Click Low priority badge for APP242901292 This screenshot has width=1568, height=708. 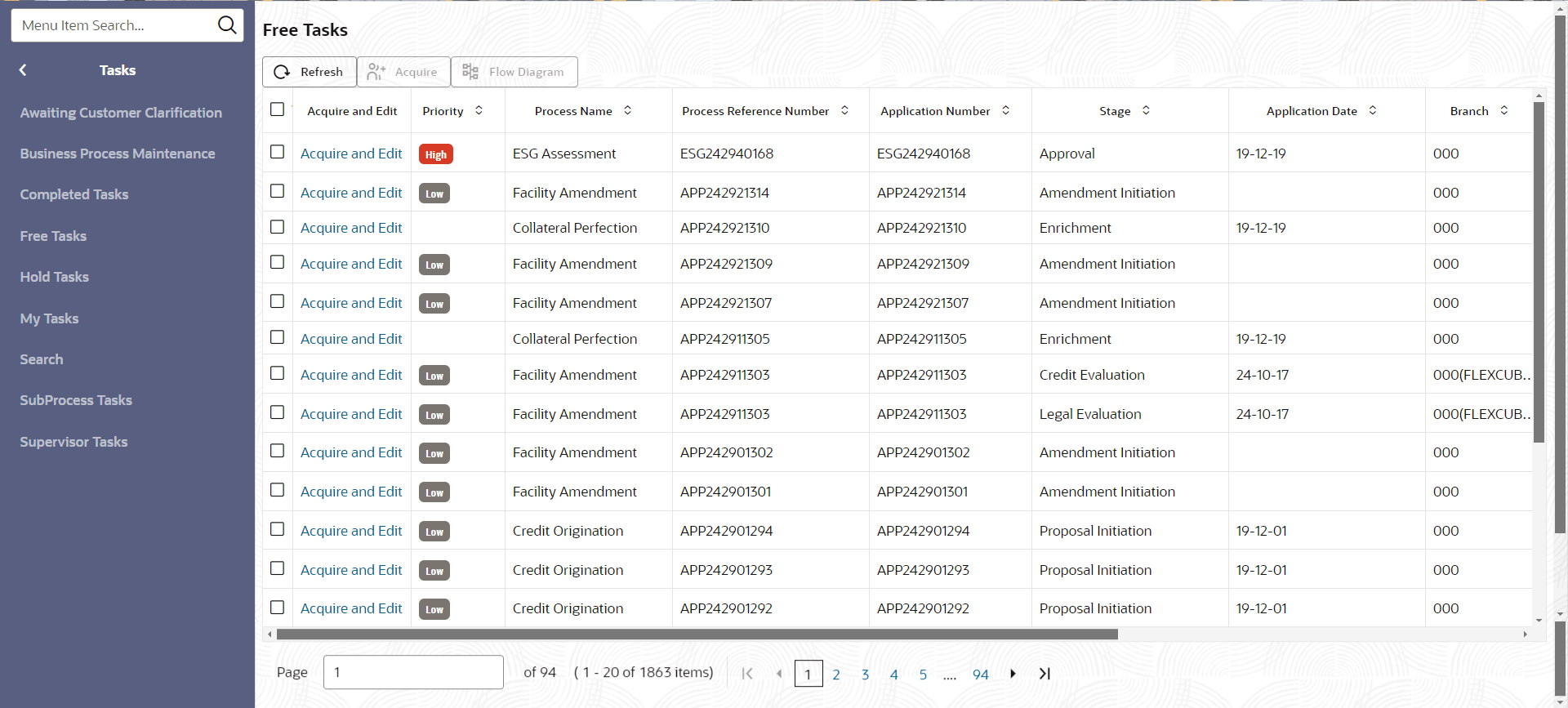click(434, 609)
